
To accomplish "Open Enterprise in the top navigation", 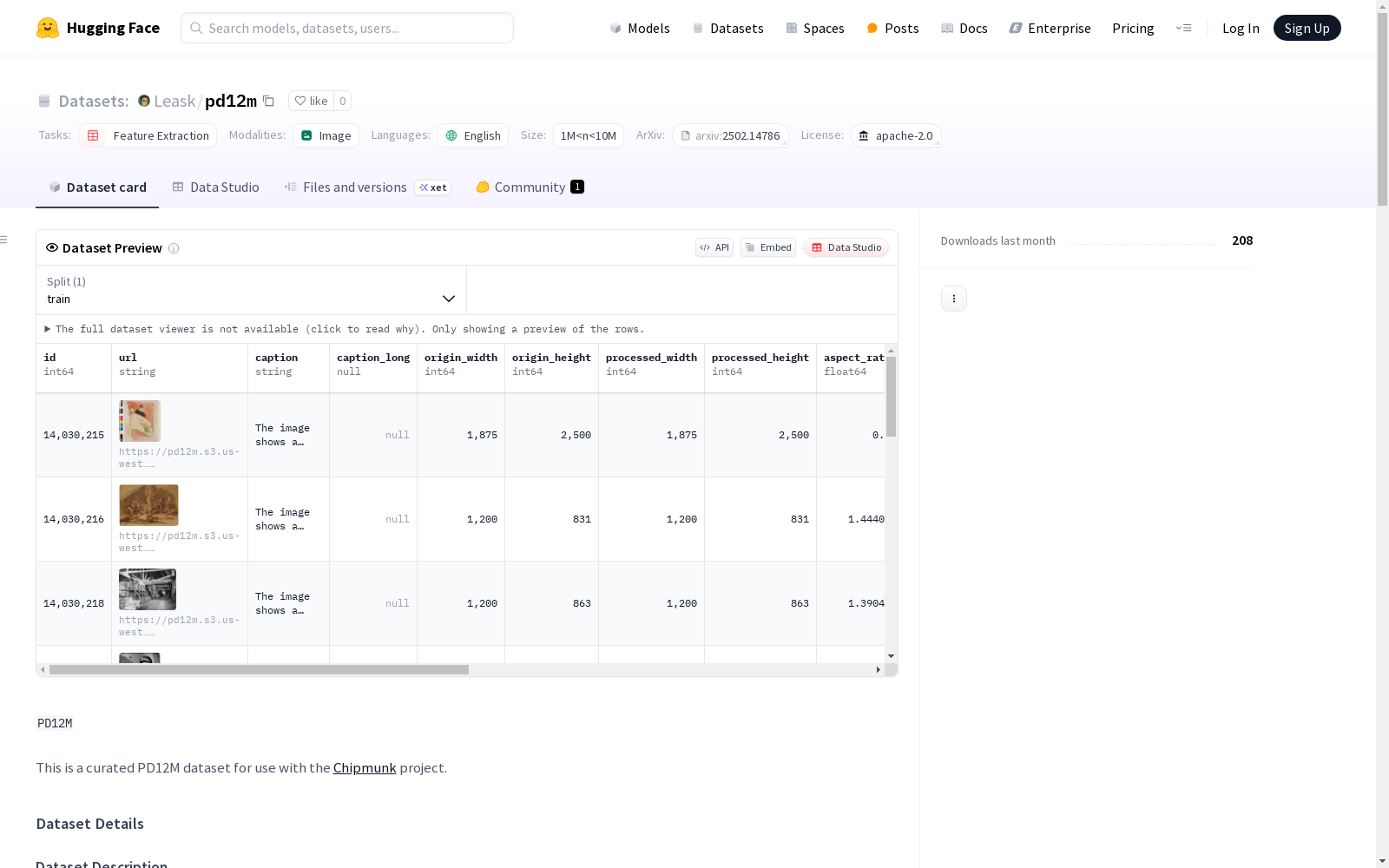I will tap(1050, 28).
